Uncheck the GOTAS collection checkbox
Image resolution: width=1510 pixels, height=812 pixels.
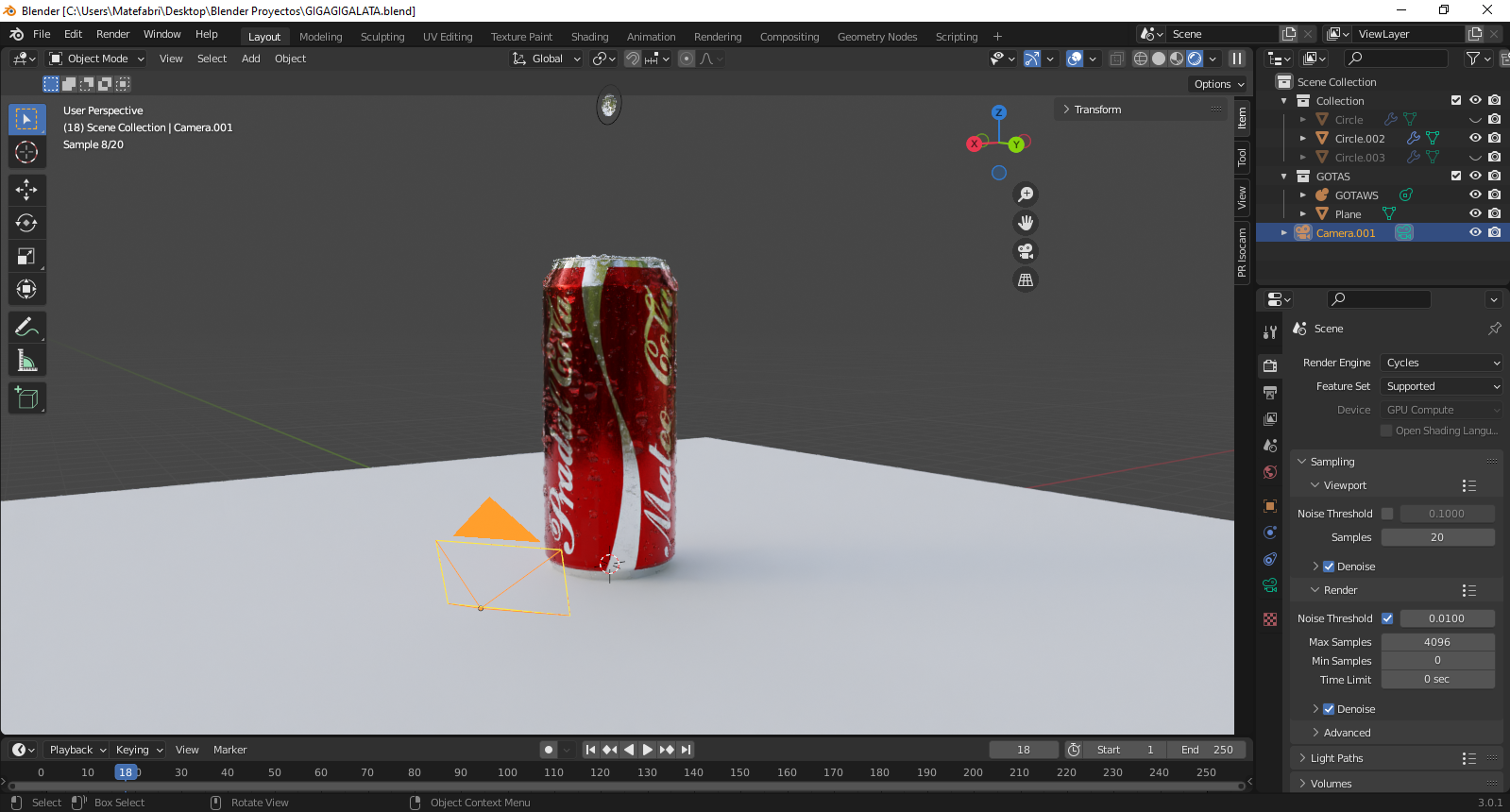click(1456, 176)
